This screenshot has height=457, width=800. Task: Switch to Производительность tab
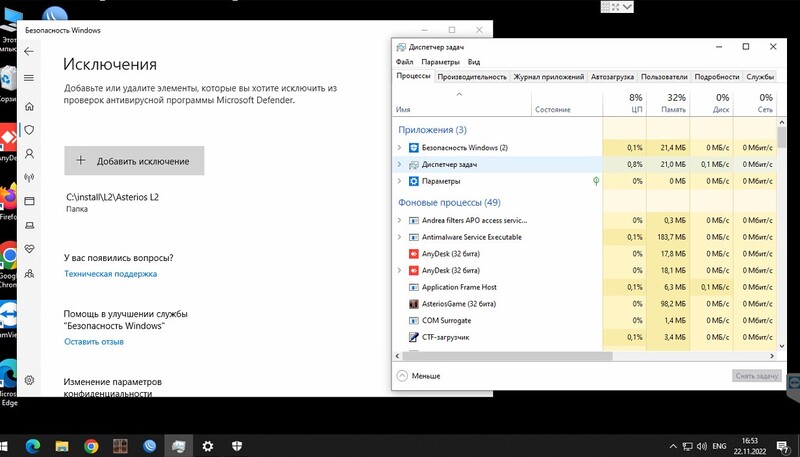(472, 77)
